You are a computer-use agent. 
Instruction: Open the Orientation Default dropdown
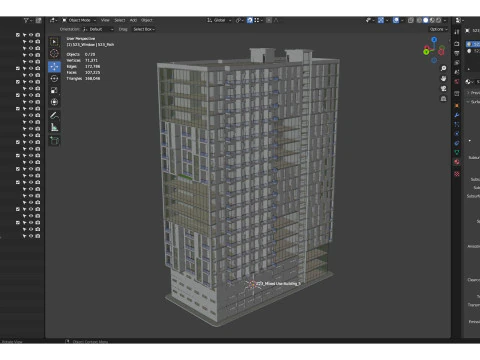click(98, 29)
